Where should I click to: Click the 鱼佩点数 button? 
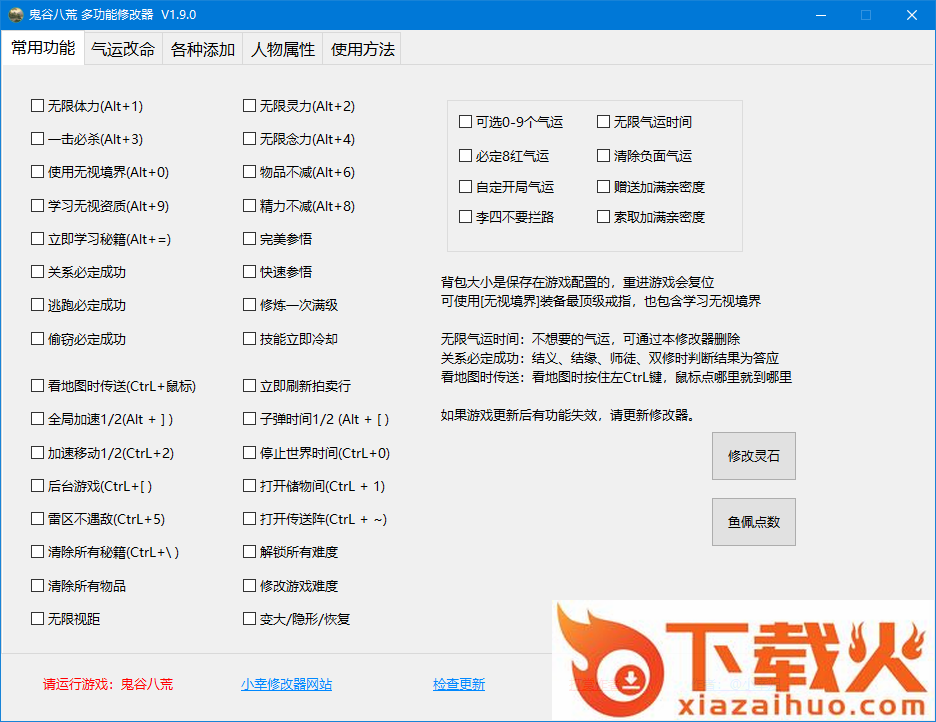tap(753, 522)
